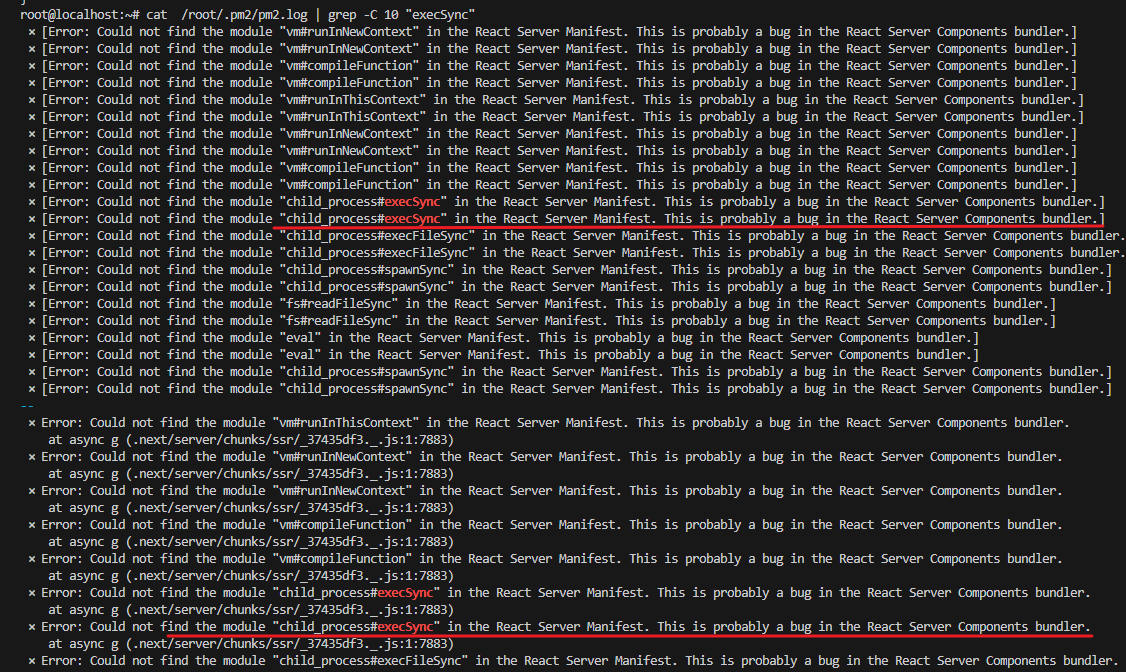Click unbracketed "vm#runInThisContext" error below separator
The width and height of the screenshot is (1126, 672).
[549, 423]
